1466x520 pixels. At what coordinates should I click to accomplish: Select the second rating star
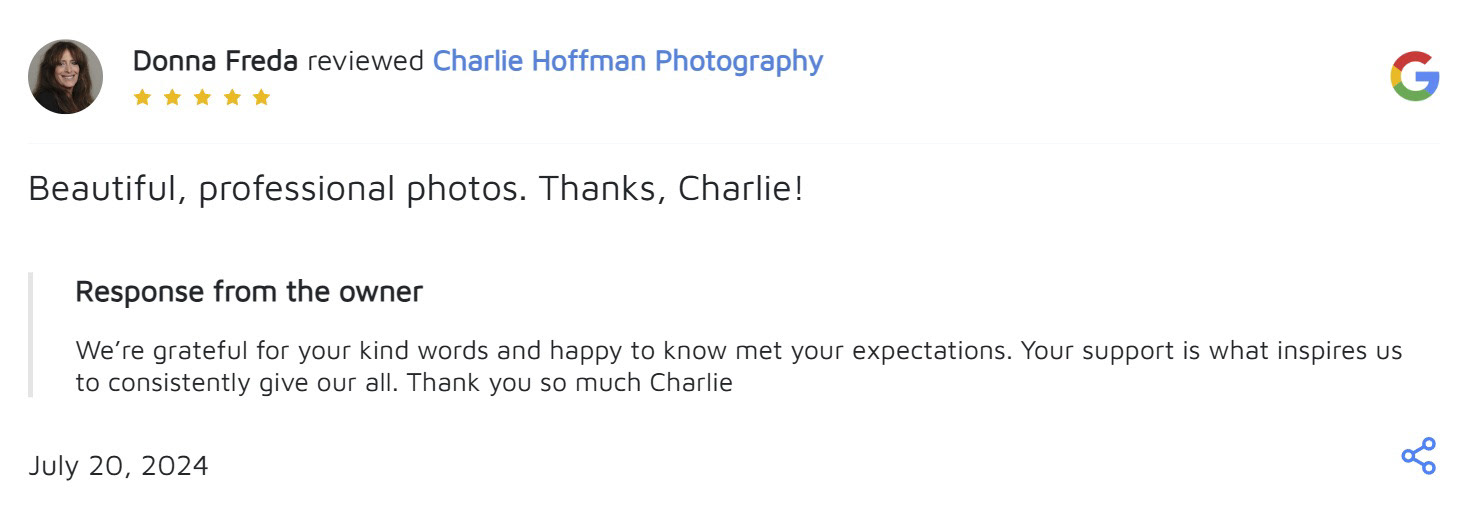(x=172, y=97)
